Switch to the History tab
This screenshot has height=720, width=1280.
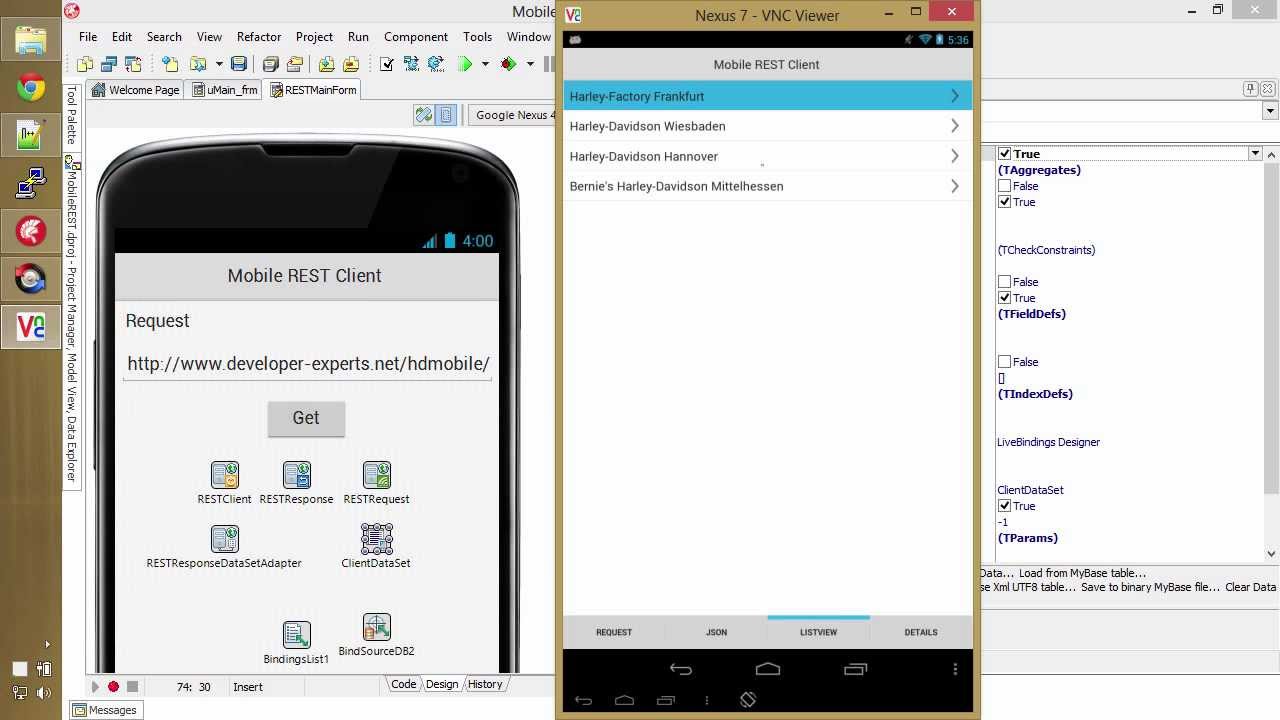(x=485, y=684)
